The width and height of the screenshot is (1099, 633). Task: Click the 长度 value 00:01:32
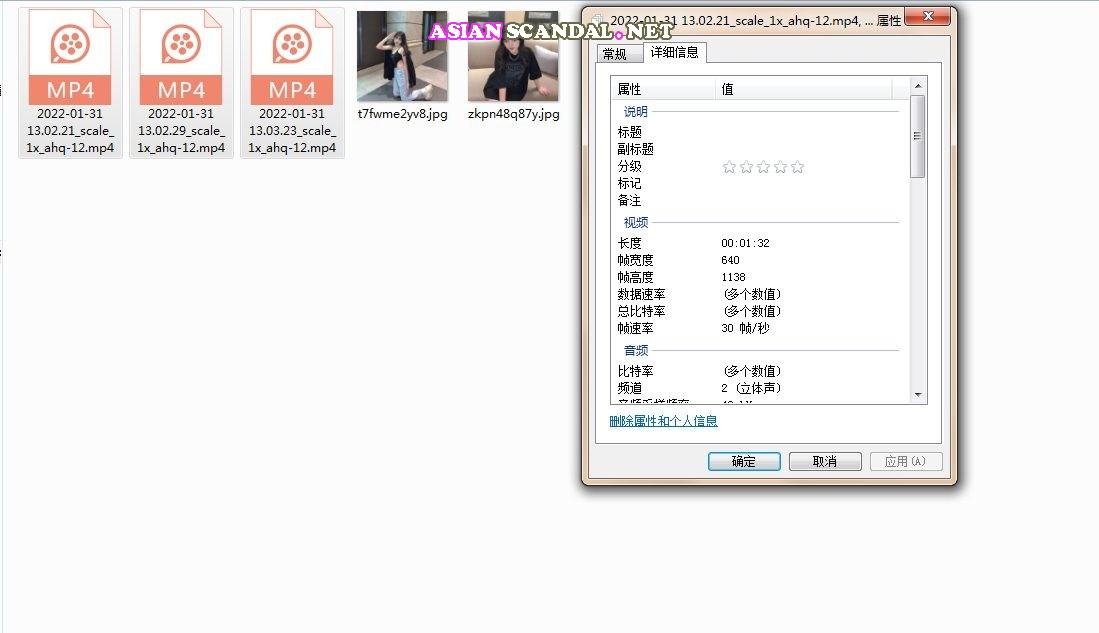pyautogui.click(x=745, y=243)
